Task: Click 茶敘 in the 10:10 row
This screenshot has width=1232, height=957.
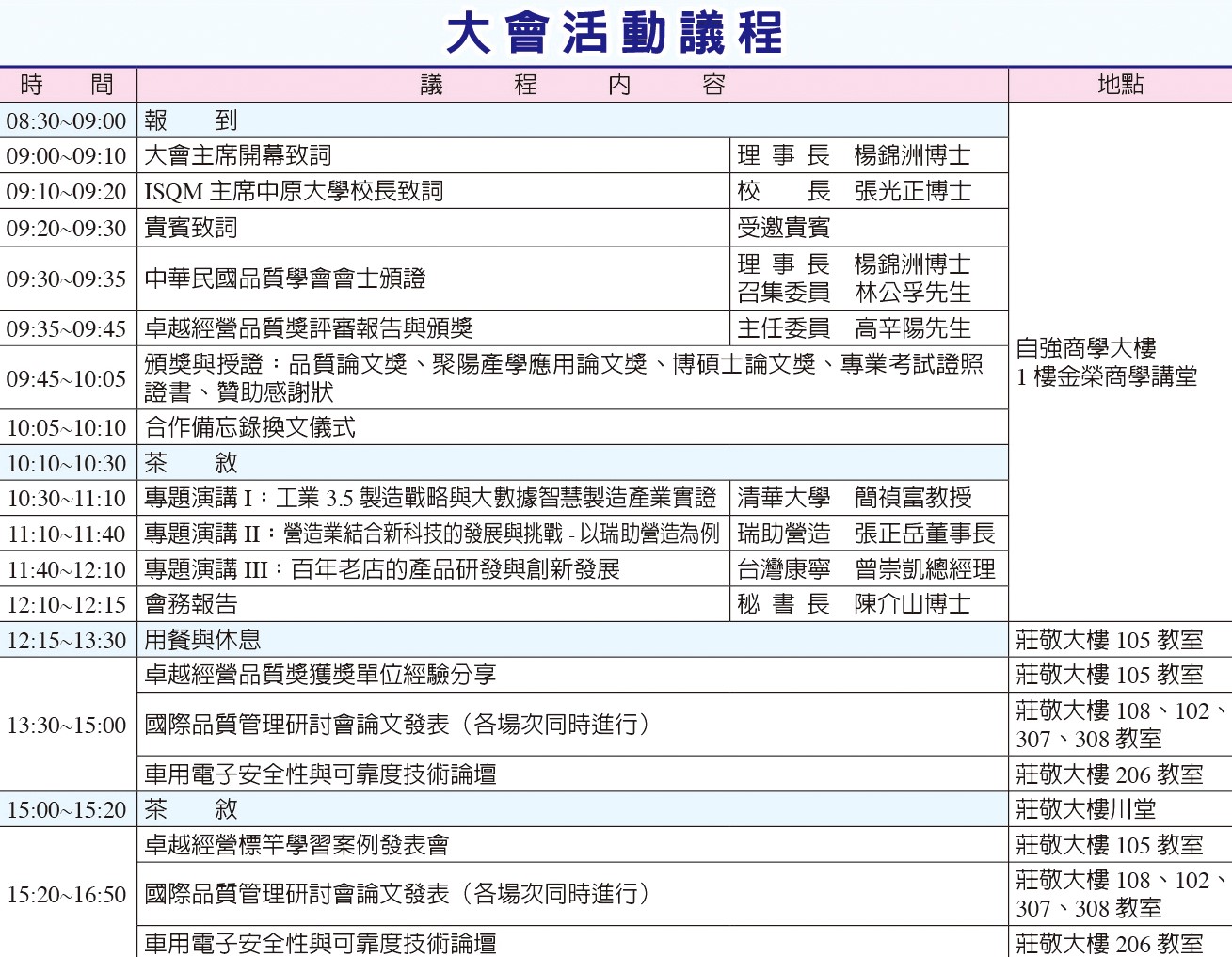Action: click(x=191, y=463)
